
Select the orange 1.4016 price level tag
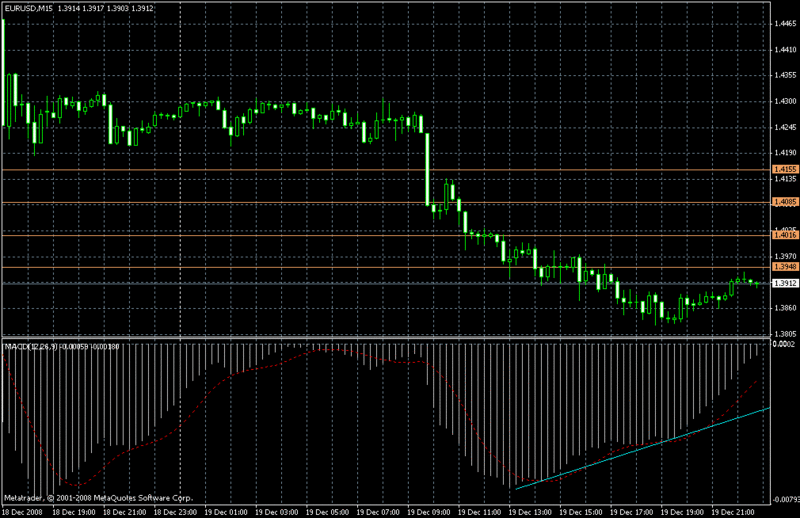click(783, 234)
